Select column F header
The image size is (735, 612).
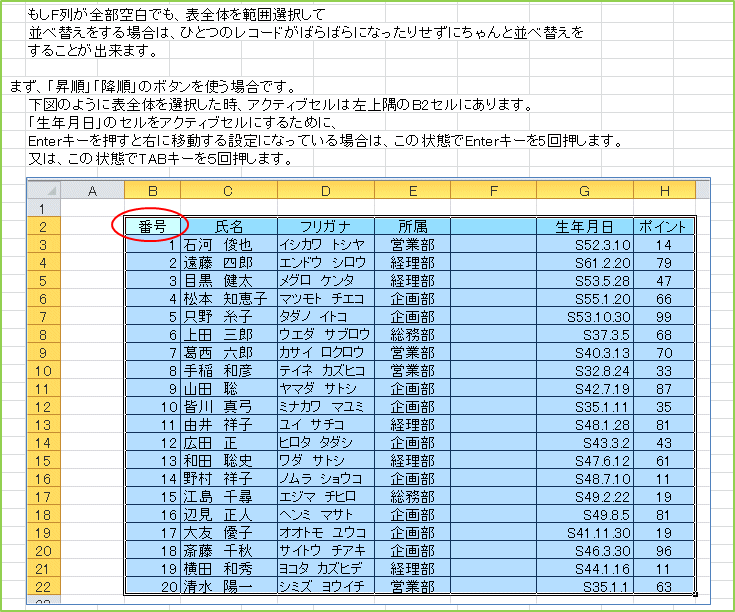tap(494, 190)
